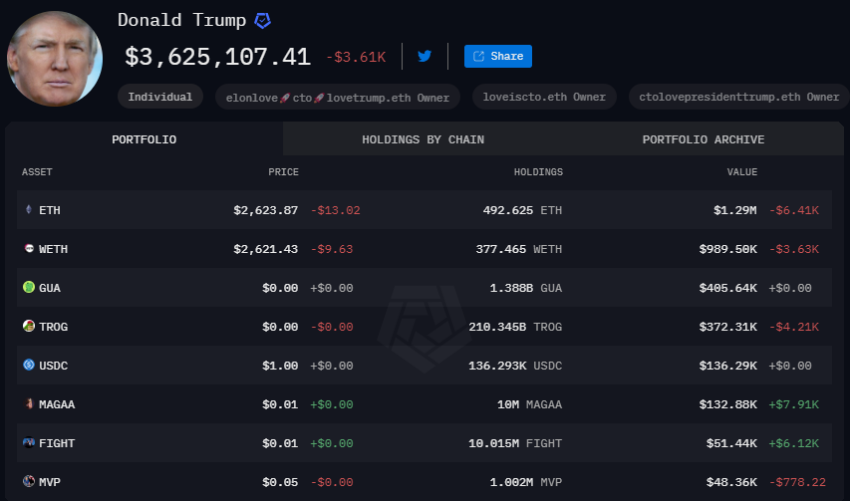Click the USDC value $136.29K
This screenshot has width=850, height=501.
tap(728, 366)
